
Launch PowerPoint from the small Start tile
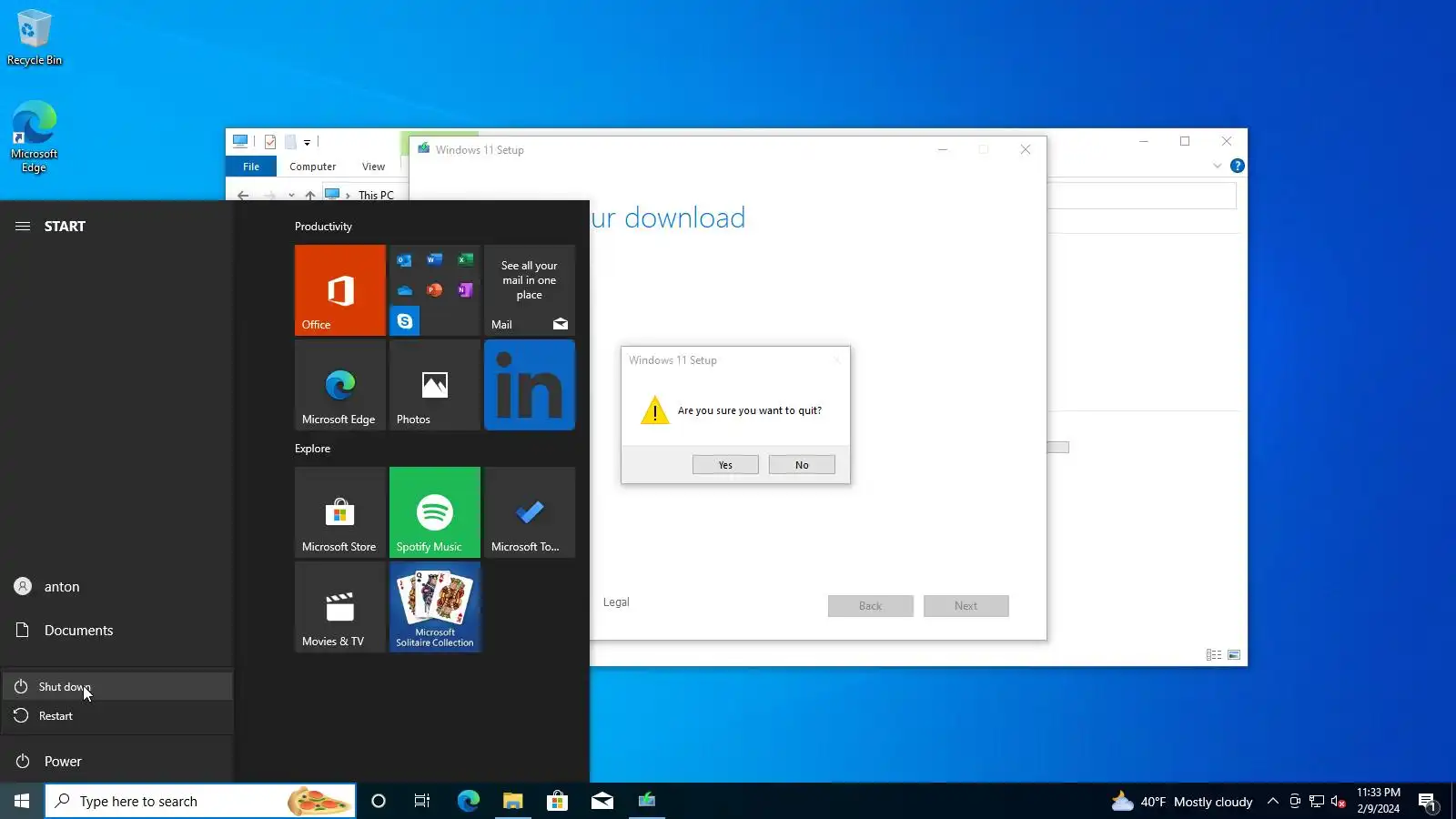(434, 290)
